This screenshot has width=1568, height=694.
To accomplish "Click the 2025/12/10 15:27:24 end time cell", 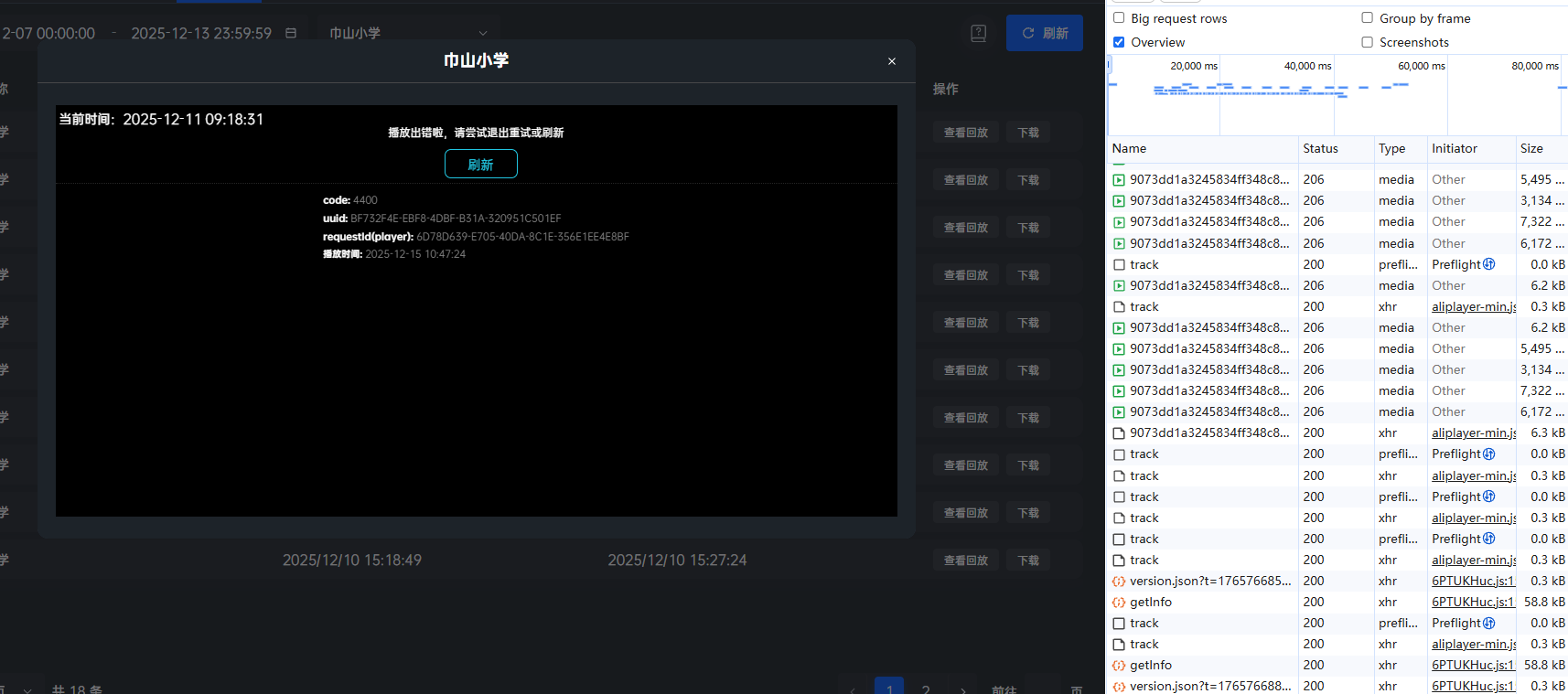I will coord(677,561).
